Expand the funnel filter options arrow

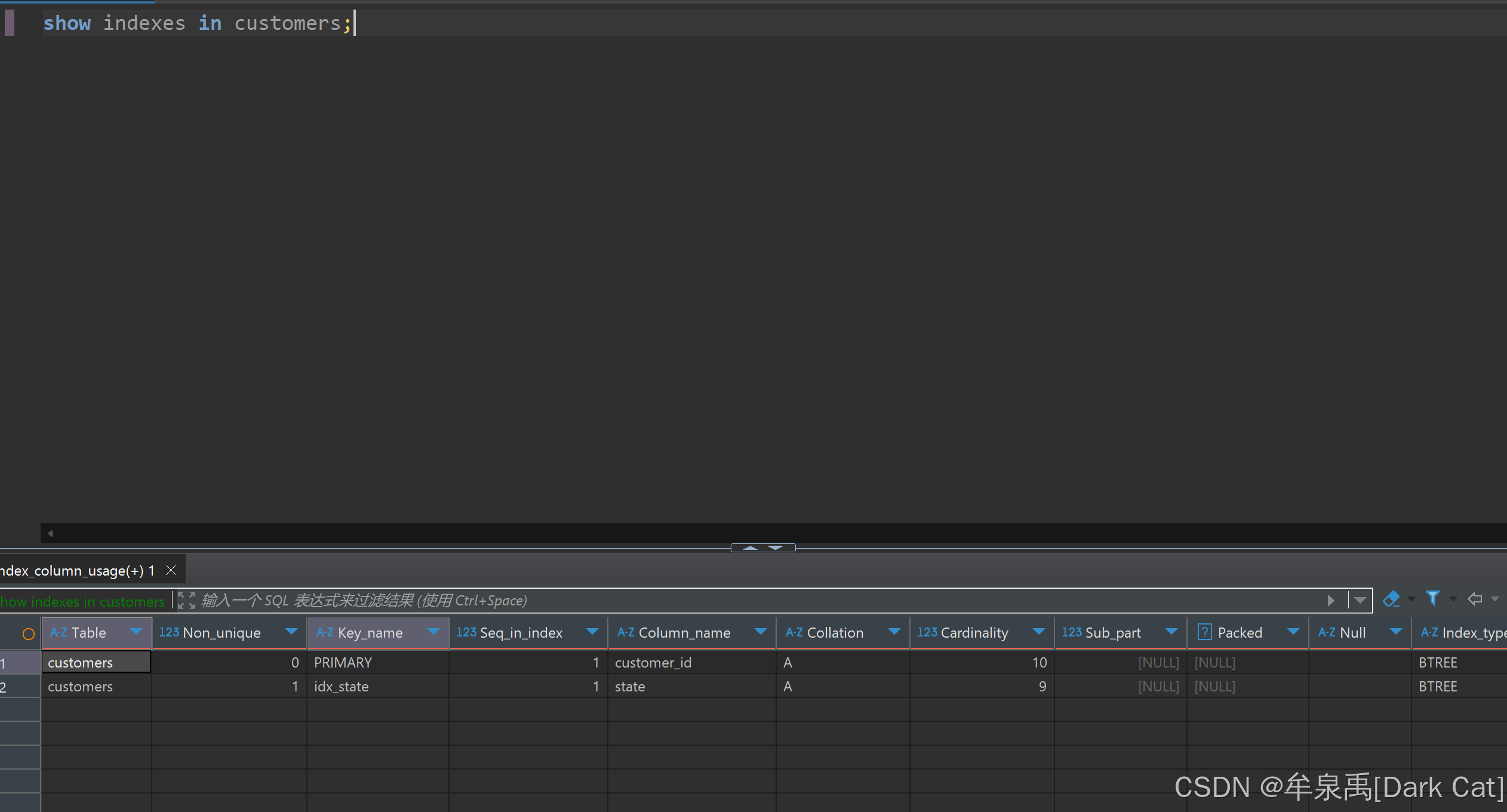coord(1453,599)
